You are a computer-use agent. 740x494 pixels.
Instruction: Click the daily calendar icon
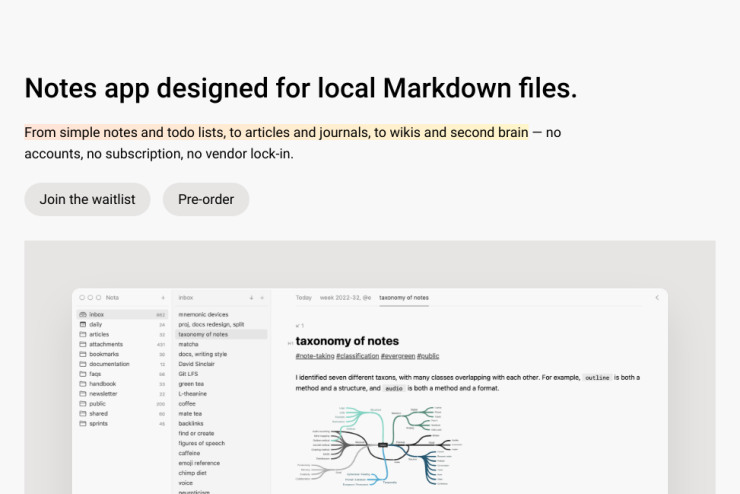(x=83, y=324)
